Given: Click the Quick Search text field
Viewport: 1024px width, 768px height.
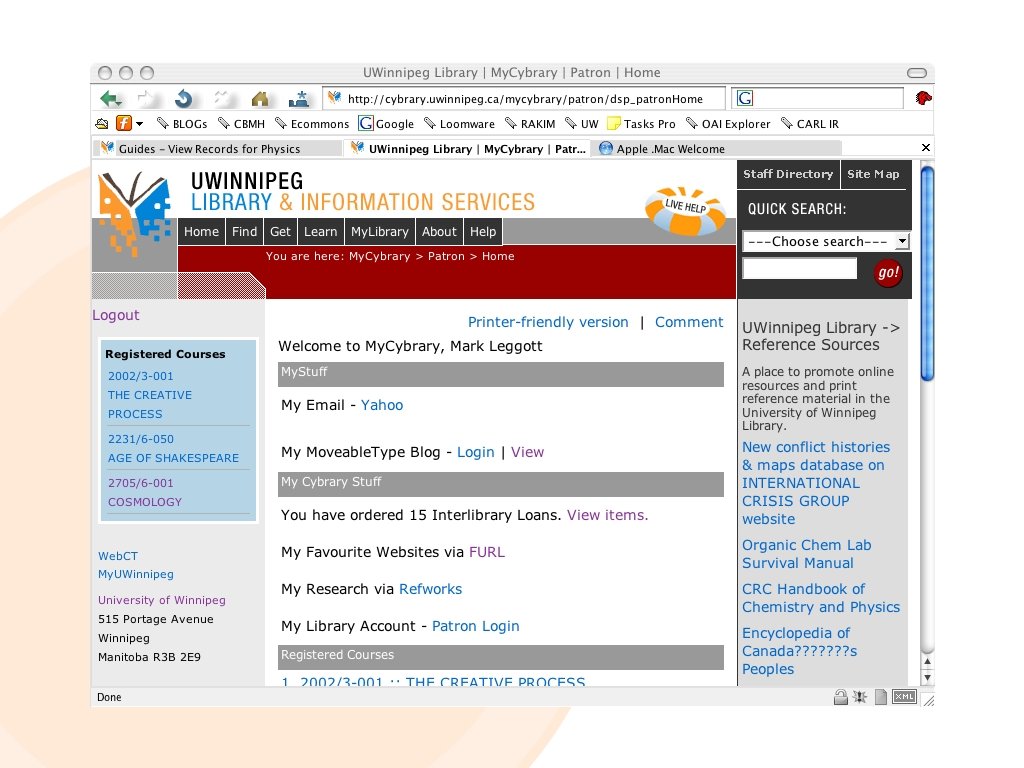Looking at the screenshot, I should pyautogui.click(x=799, y=268).
